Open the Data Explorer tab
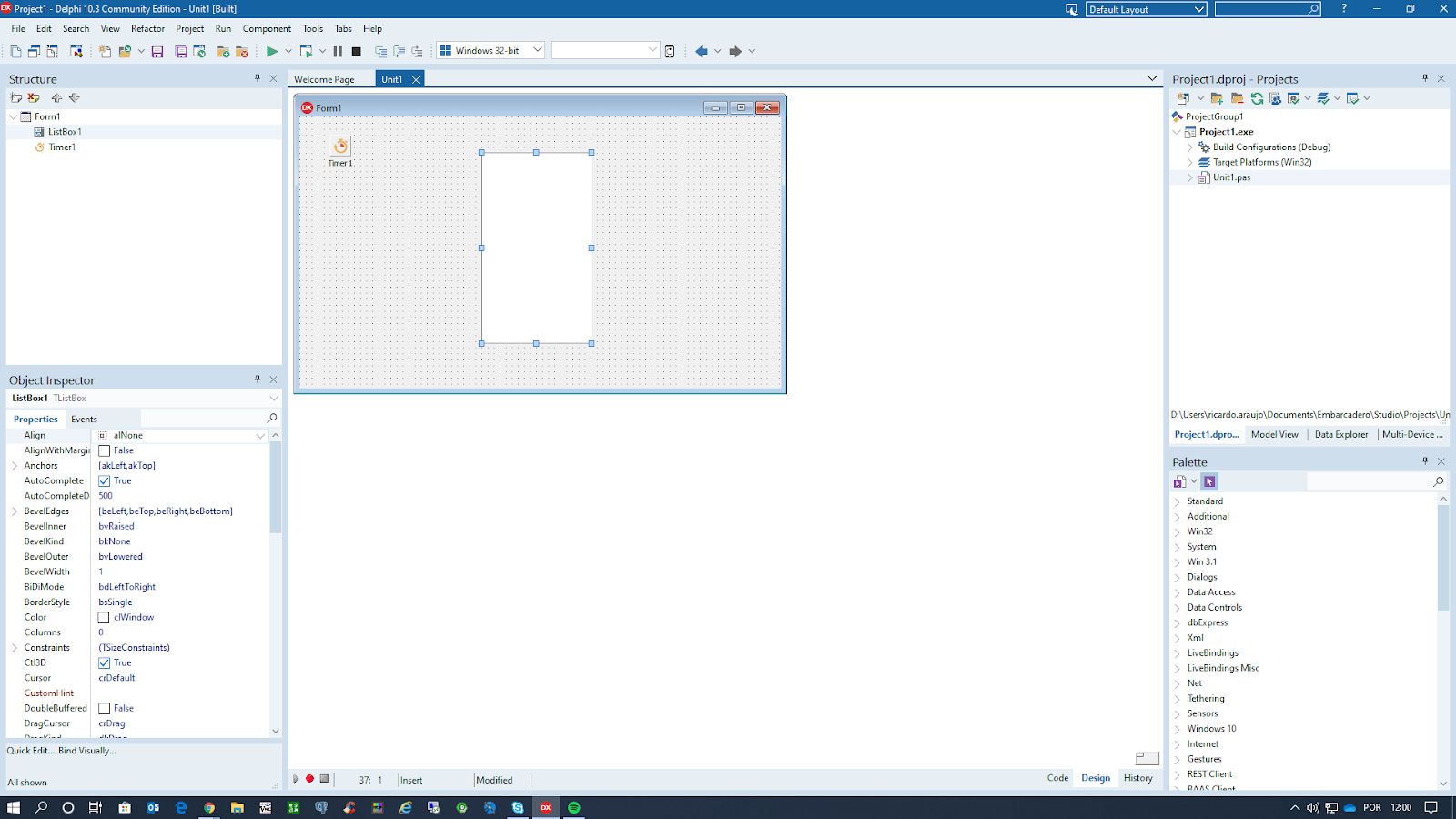This screenshot has width=1456, height=819. [x=1340, y=434]
